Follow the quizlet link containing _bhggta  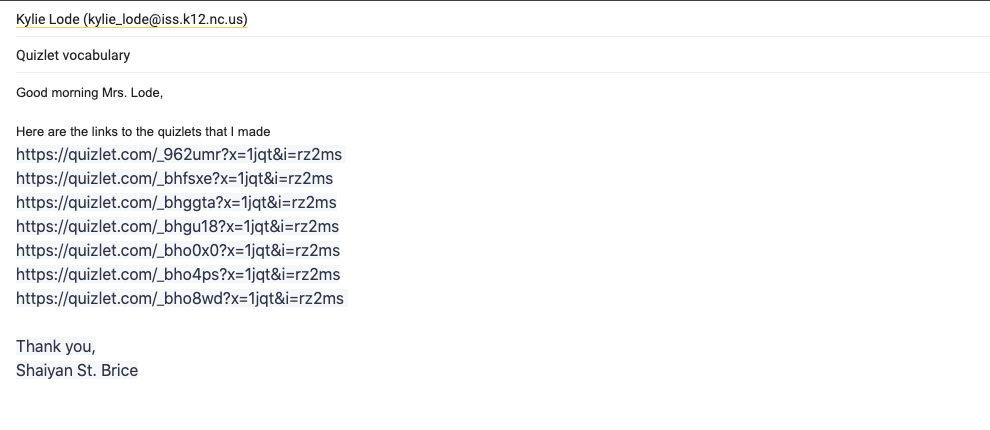(176, 203)
